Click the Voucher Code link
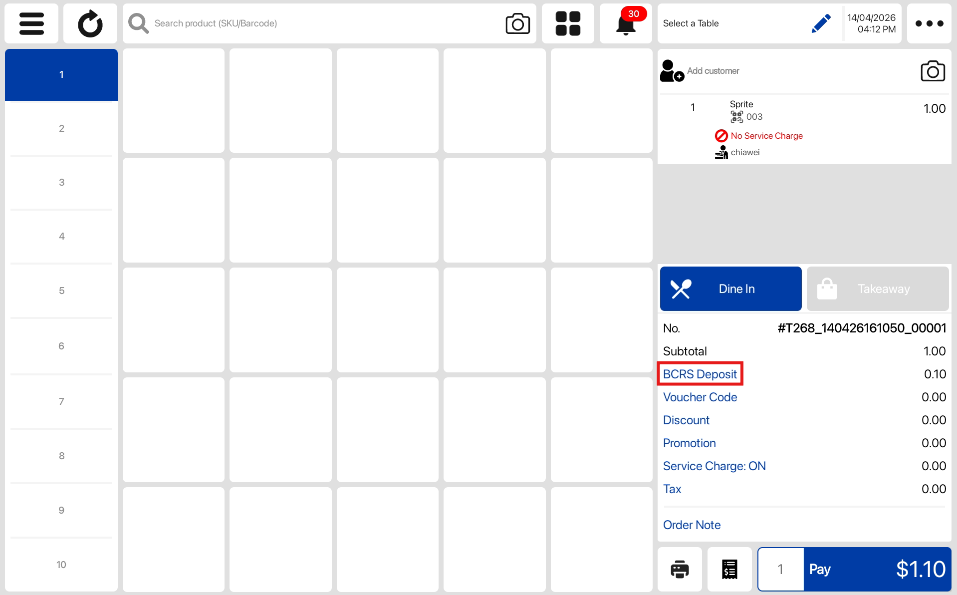 pyautogui.click(x=700, y=397)
